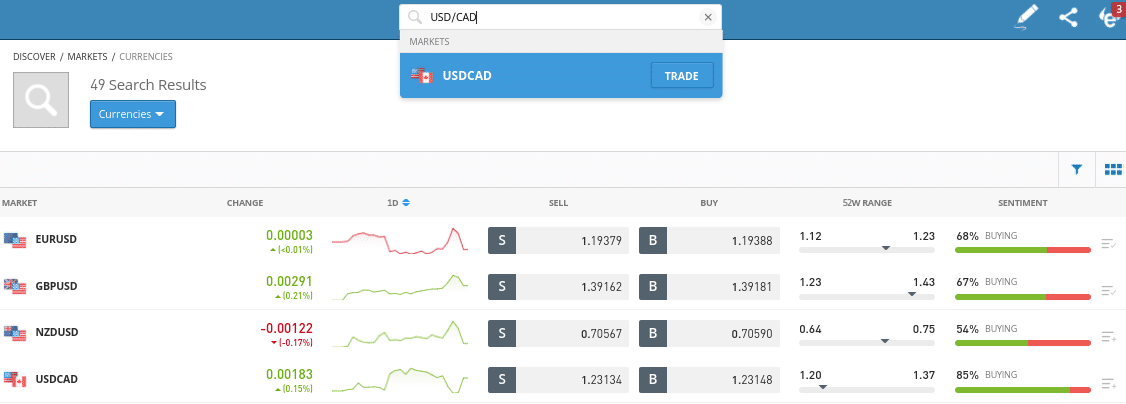
Task: Click TRADE button for USDCAD suggestion
Action: 681,75
